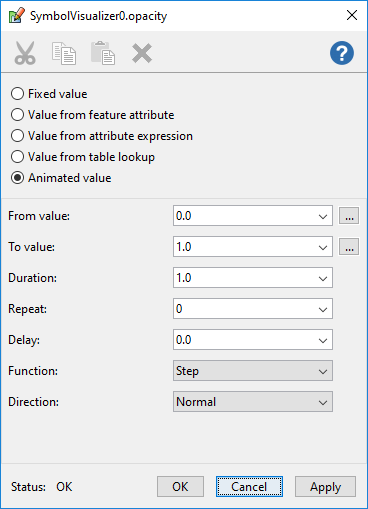368x509 pixels.
Task: Open the Direction dropdown showing Normal
Action: pos(253,402)
